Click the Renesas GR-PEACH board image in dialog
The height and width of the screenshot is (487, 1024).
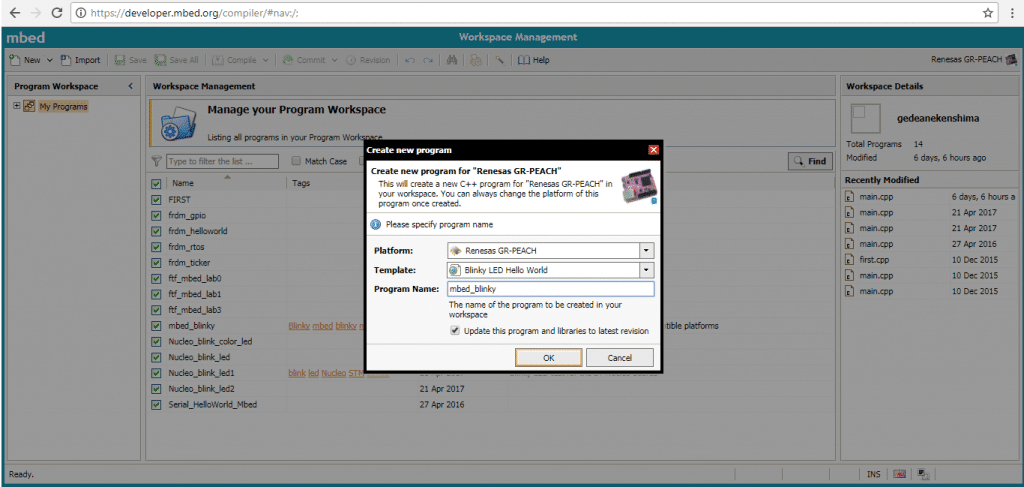click(x=638, y=188)
